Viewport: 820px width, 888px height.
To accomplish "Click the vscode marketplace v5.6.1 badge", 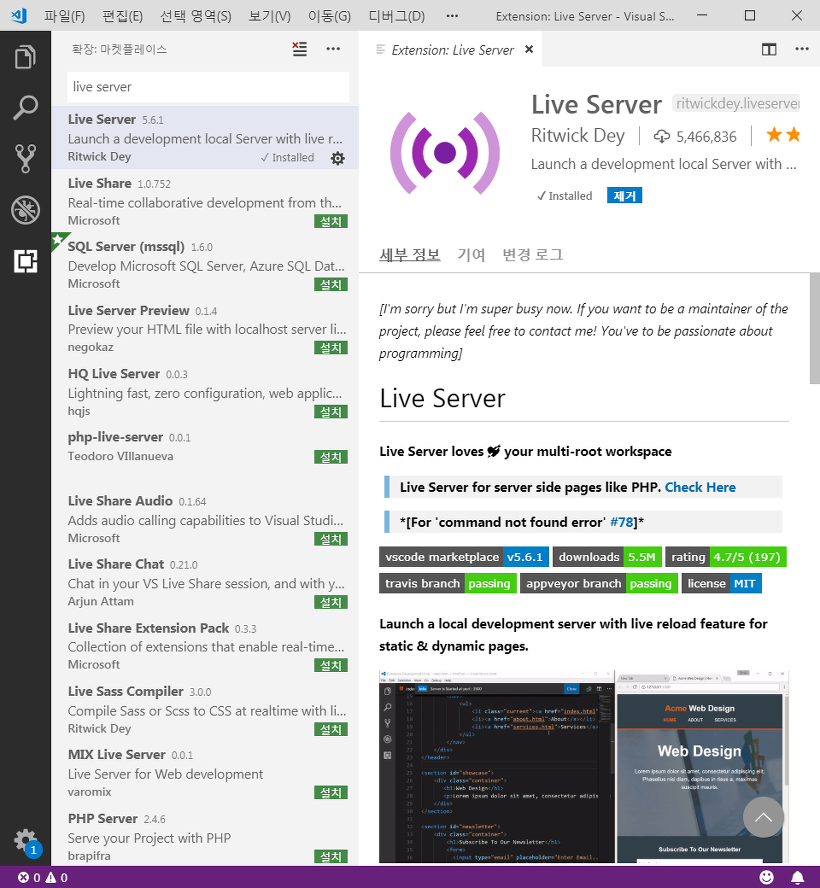I will point(464,557).
